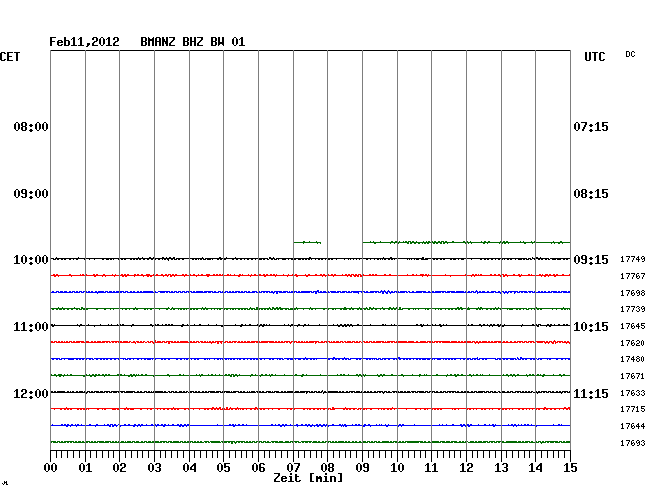The height and width of the screenshot is (494, 650).
Task: Click minute tick label 09
Action: click(x=362, y=468)
